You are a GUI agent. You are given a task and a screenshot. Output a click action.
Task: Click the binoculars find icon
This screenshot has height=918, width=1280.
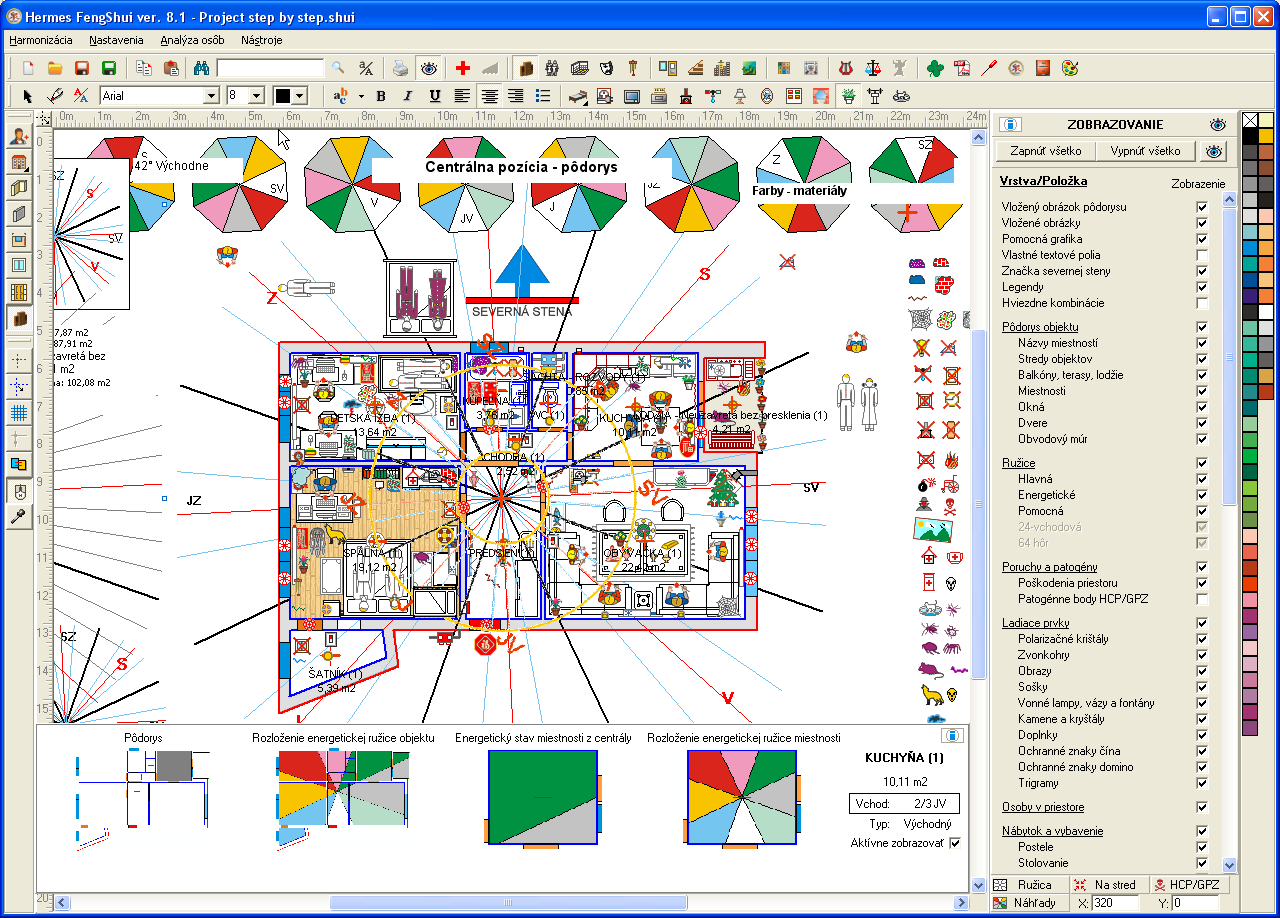click(x=200, y=68)
